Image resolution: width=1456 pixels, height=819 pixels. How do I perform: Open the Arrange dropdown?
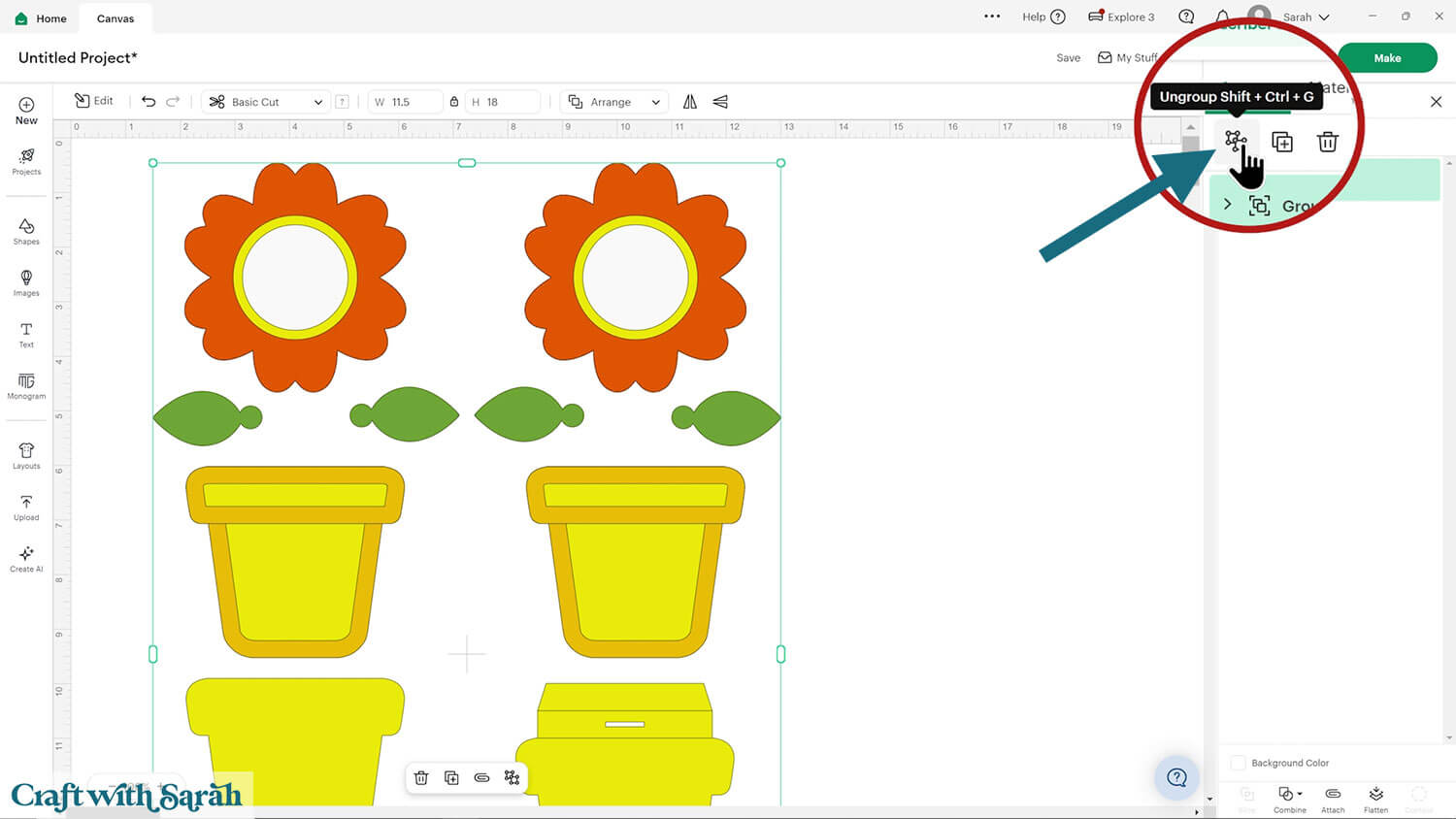tap(615, 102)
